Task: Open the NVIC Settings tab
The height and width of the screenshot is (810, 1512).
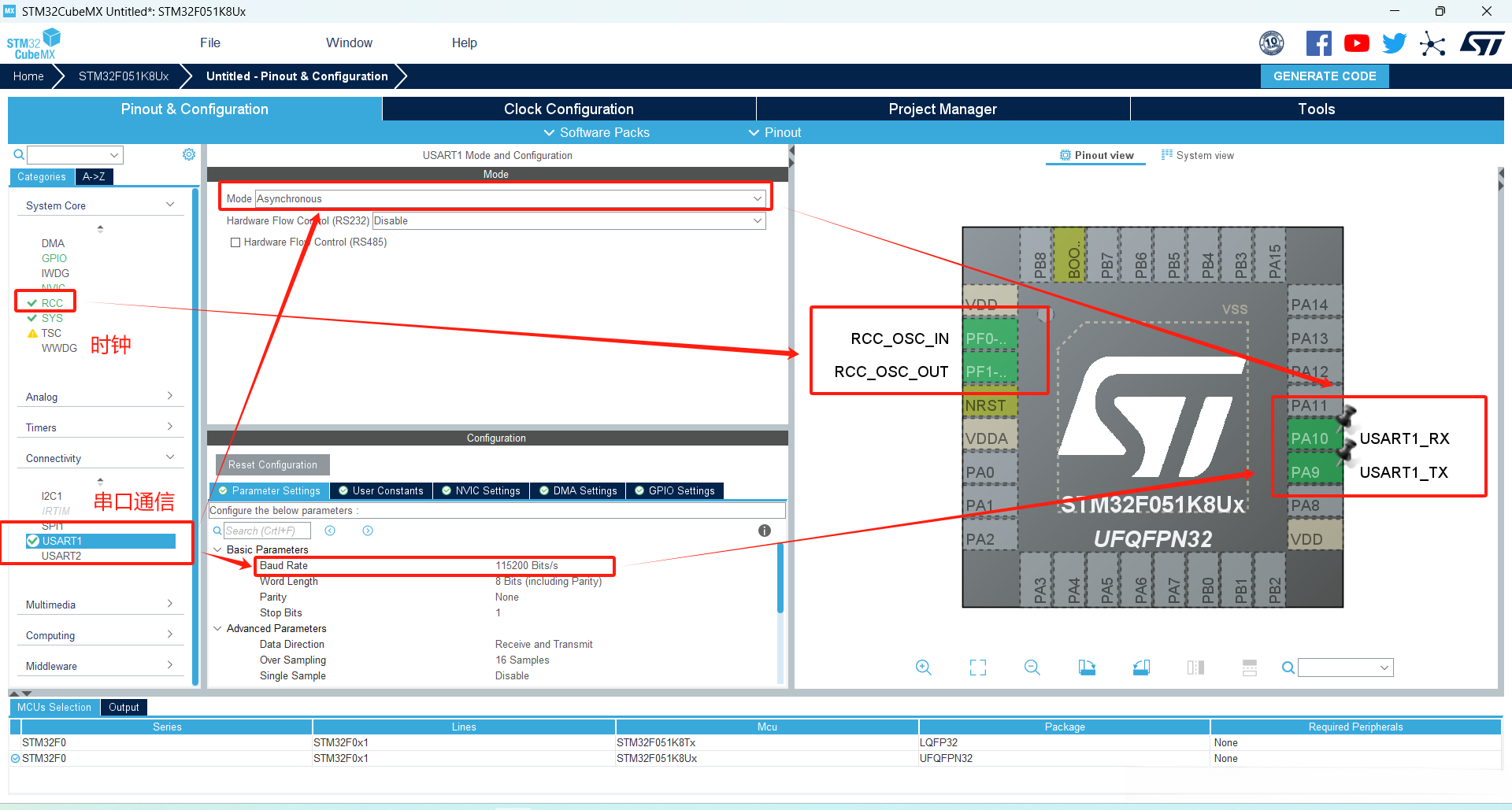Action: [x=481, y=490]
